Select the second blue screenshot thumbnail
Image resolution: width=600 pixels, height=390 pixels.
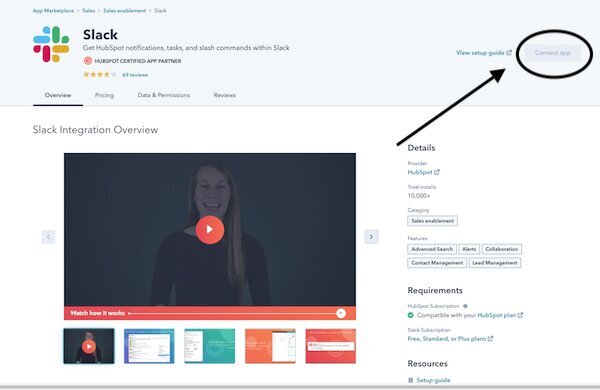(x=149, y=346)
